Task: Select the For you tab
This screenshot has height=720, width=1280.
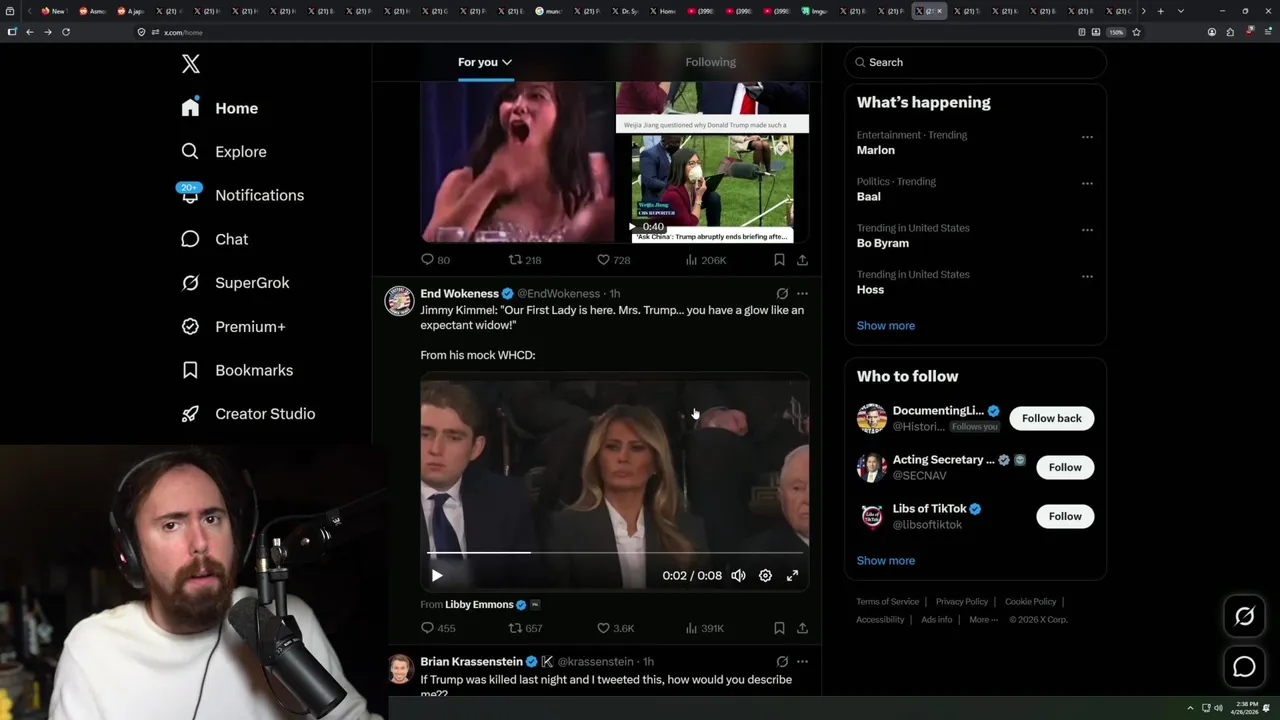Action: click(x=485, y=62)
